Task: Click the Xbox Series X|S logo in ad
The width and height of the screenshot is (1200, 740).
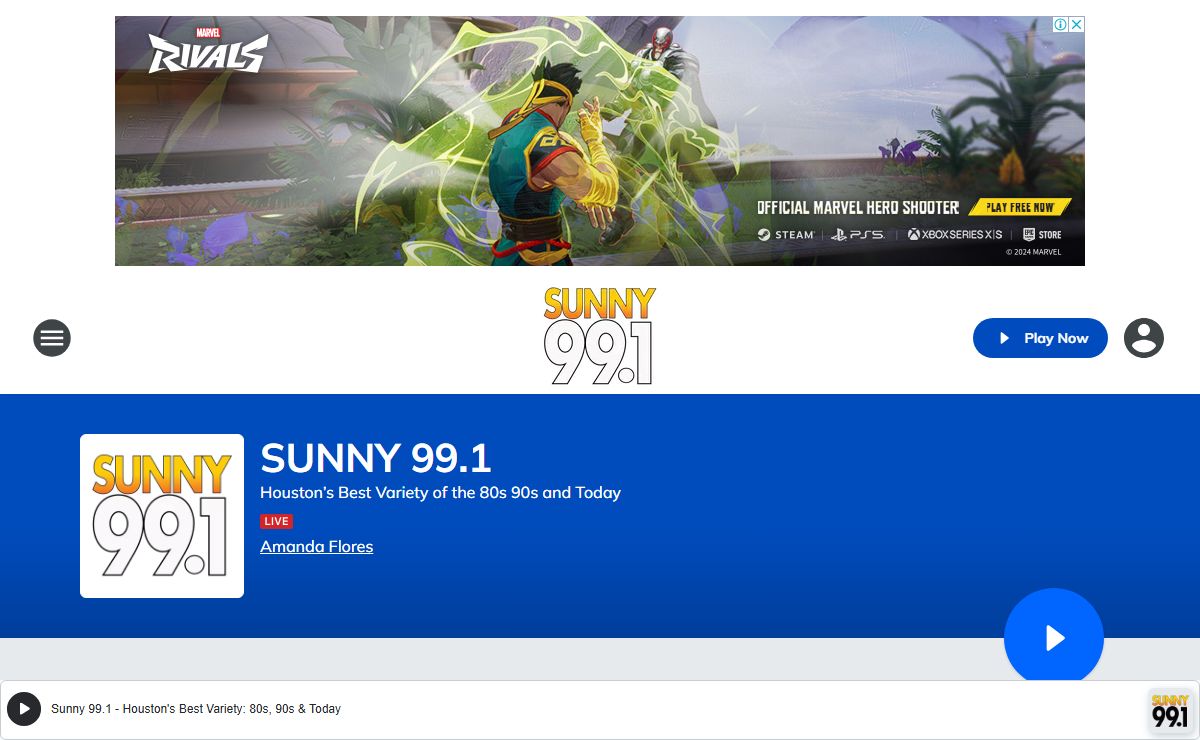Action: pyautogui.click(x=955, y=235)
